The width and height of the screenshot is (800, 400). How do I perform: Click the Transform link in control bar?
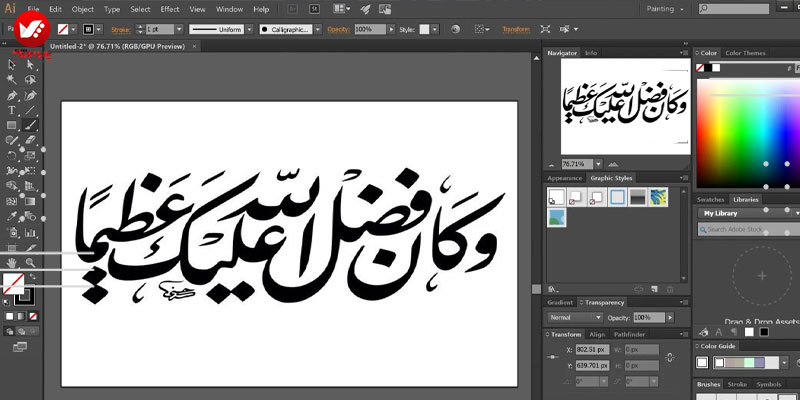coord(516,30)
